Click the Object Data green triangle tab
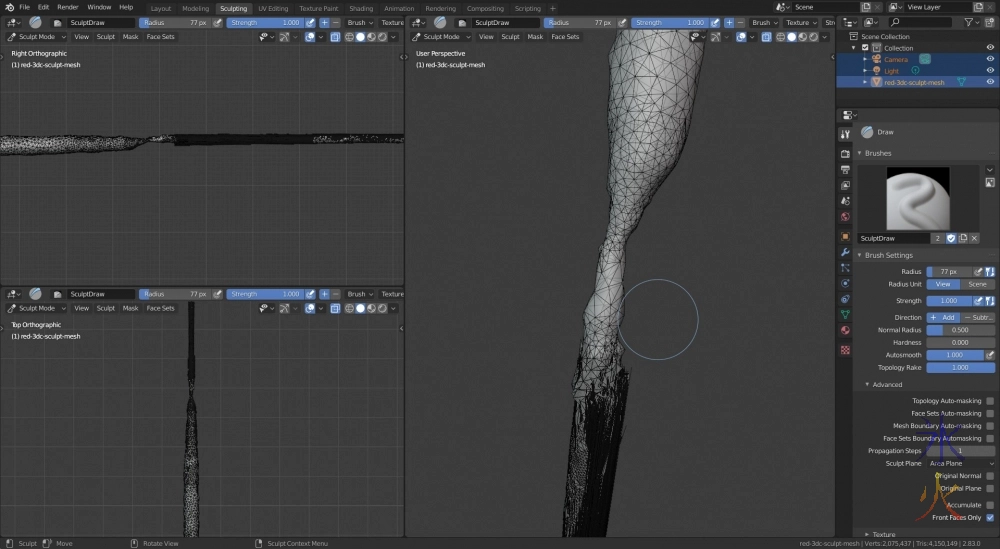The image size is (1000, 549). (x=845, y=315)
